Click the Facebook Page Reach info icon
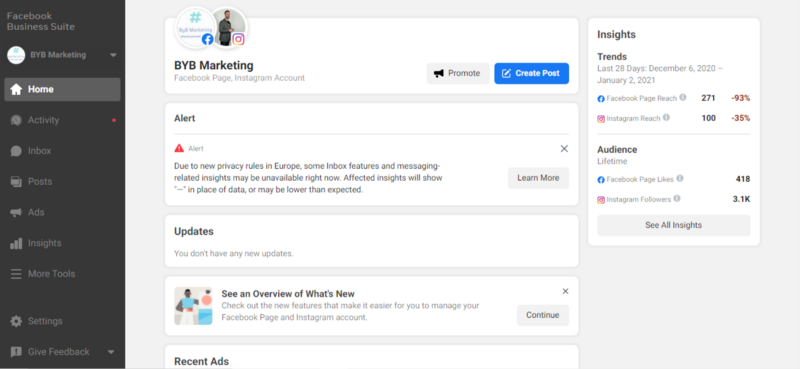The height and width of the screenshot is (369, 800). point(683,97)
